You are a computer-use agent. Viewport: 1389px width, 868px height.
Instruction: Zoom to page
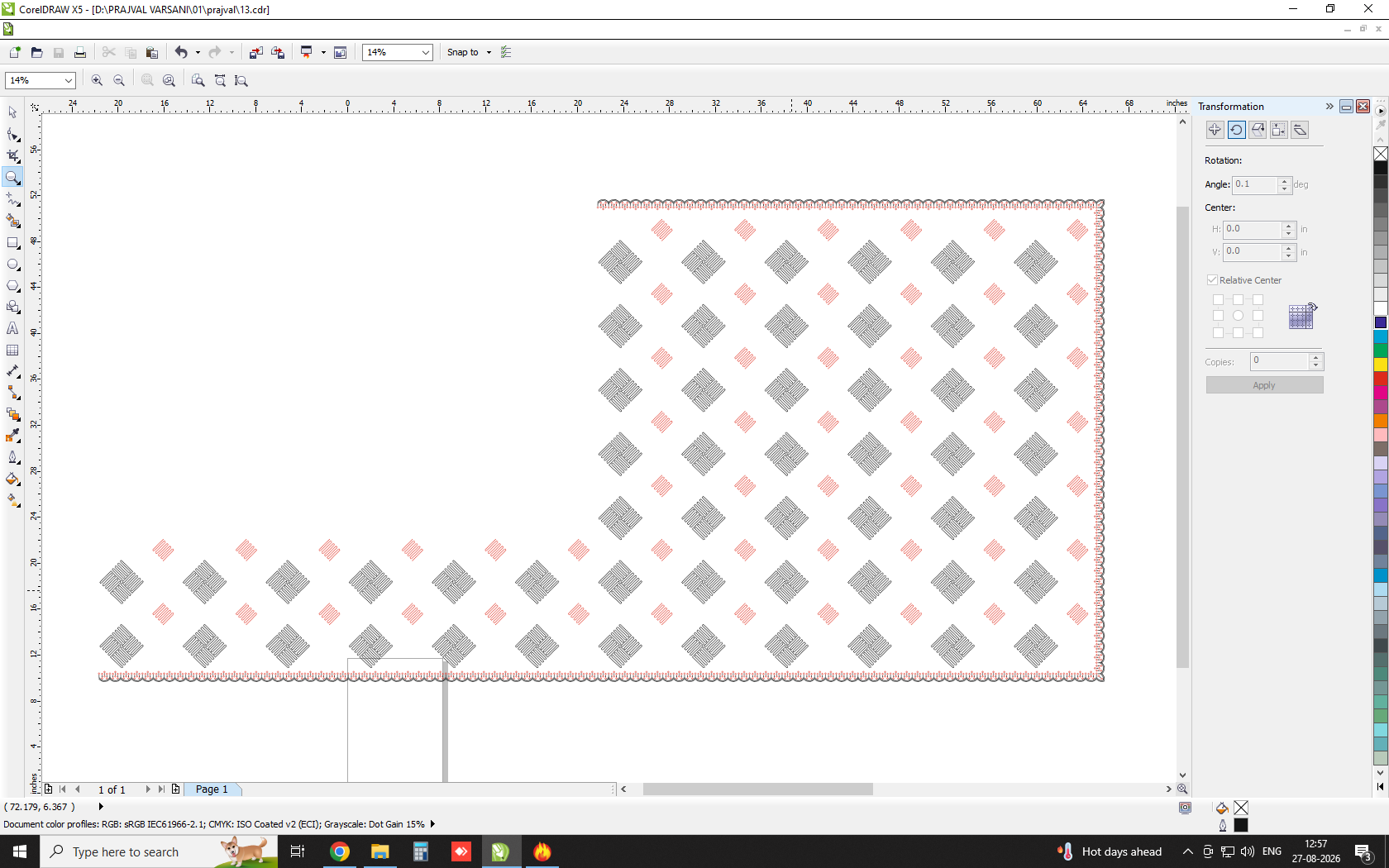198,80
